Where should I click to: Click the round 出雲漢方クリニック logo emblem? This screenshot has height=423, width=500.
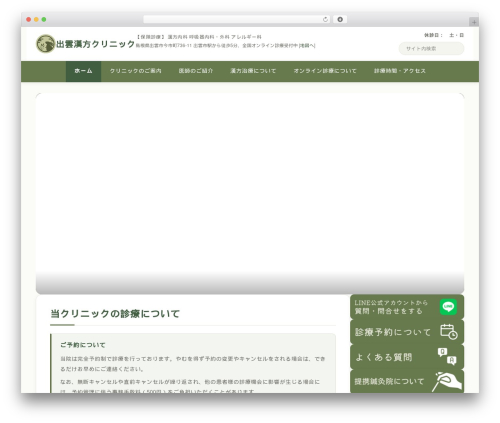46,44
